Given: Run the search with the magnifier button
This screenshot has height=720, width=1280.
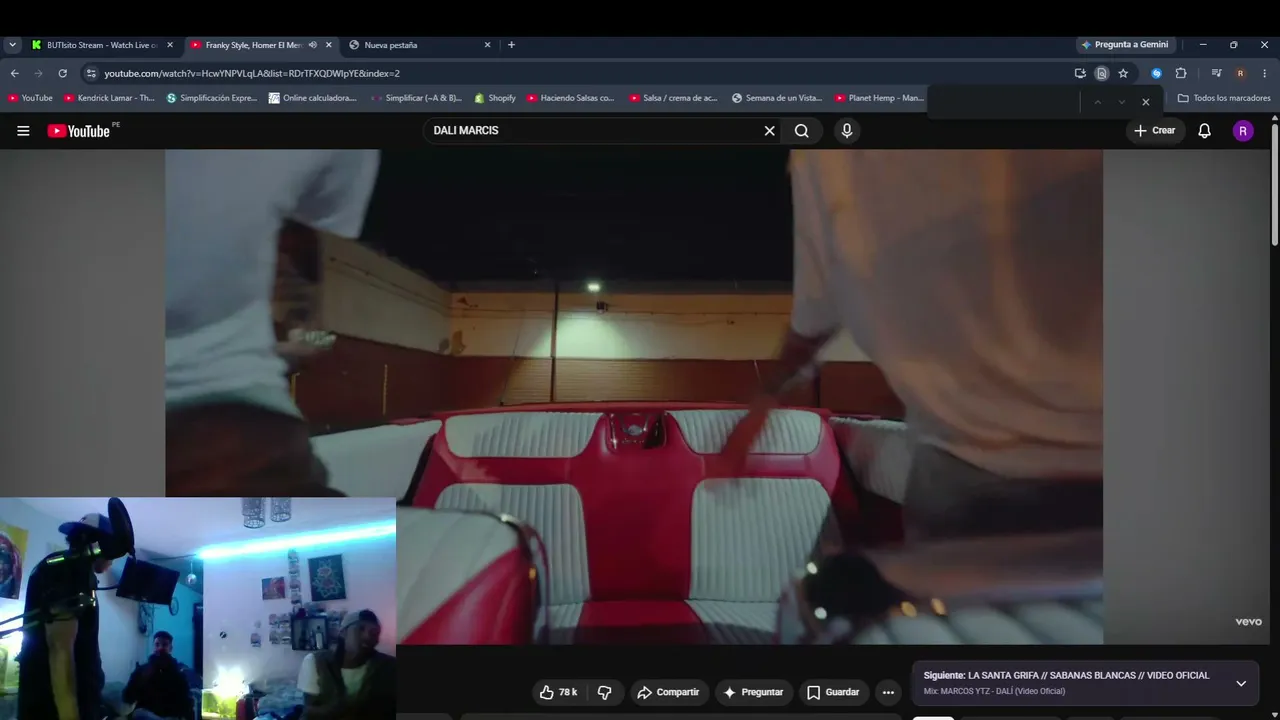Looking at the screenshot, I should click(x=802, y=131).
